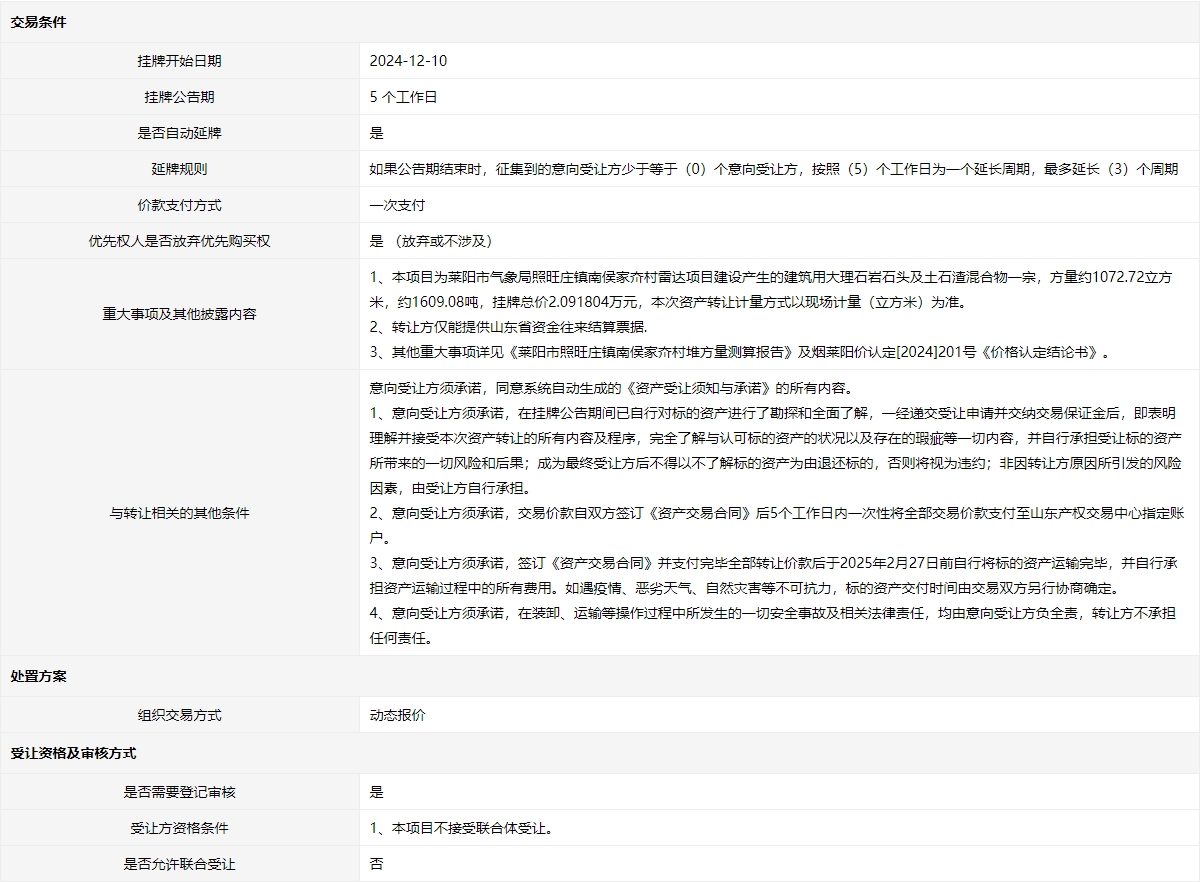1200x882 pixels.
Task: Select the 挂牌公告期 label cell
Action: (179, 97)
